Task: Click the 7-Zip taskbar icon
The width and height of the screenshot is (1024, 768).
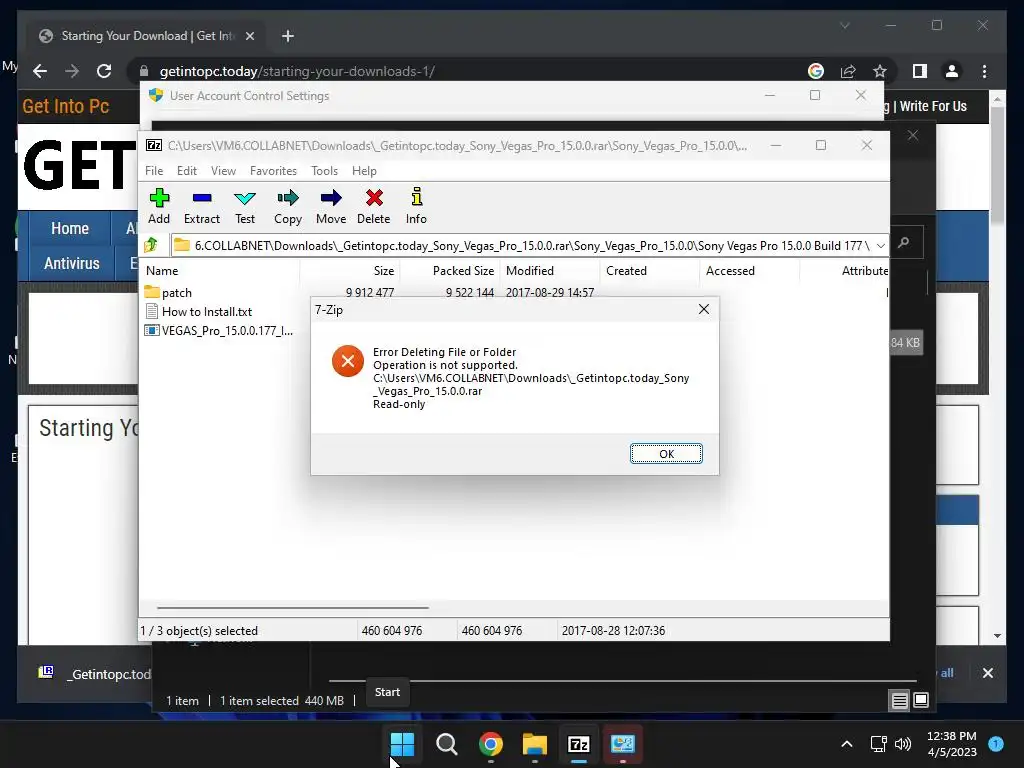Action: pos(579,744)
